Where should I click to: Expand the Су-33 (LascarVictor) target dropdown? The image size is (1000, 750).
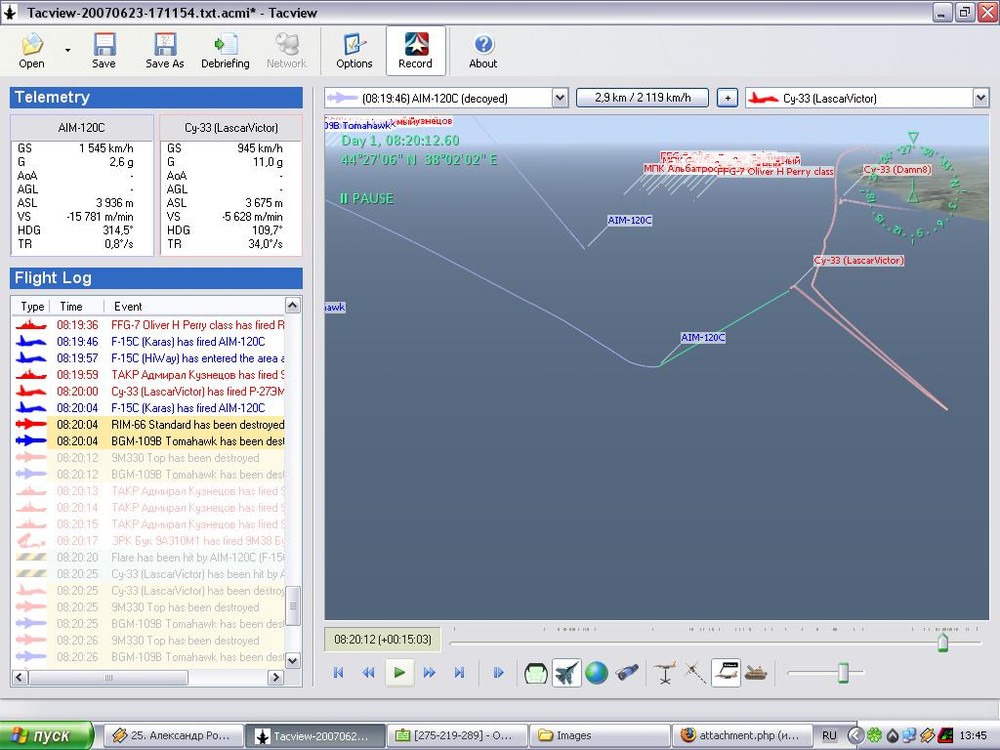pos(979,98)
